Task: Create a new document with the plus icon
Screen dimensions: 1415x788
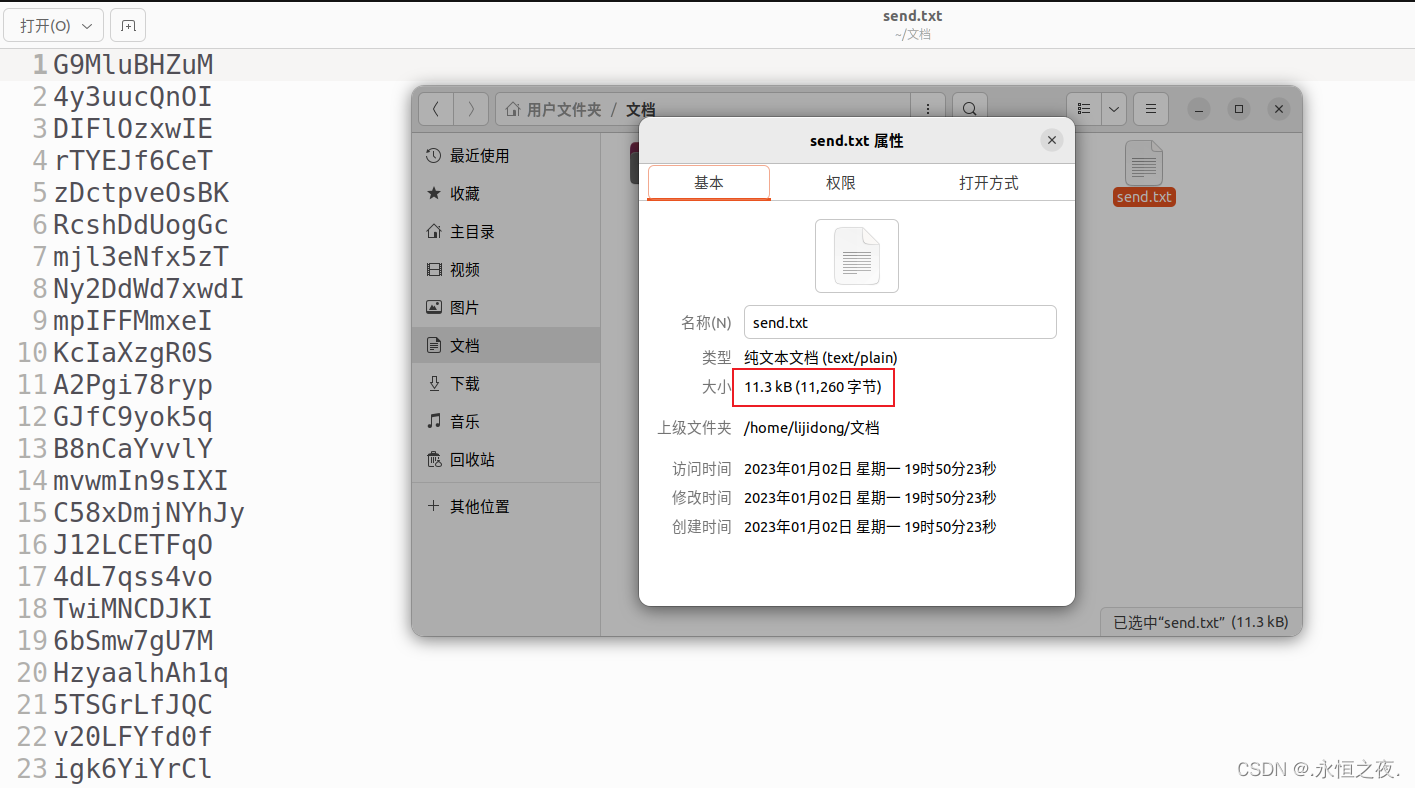Action: pyautogui.click(x=128, y=26)
